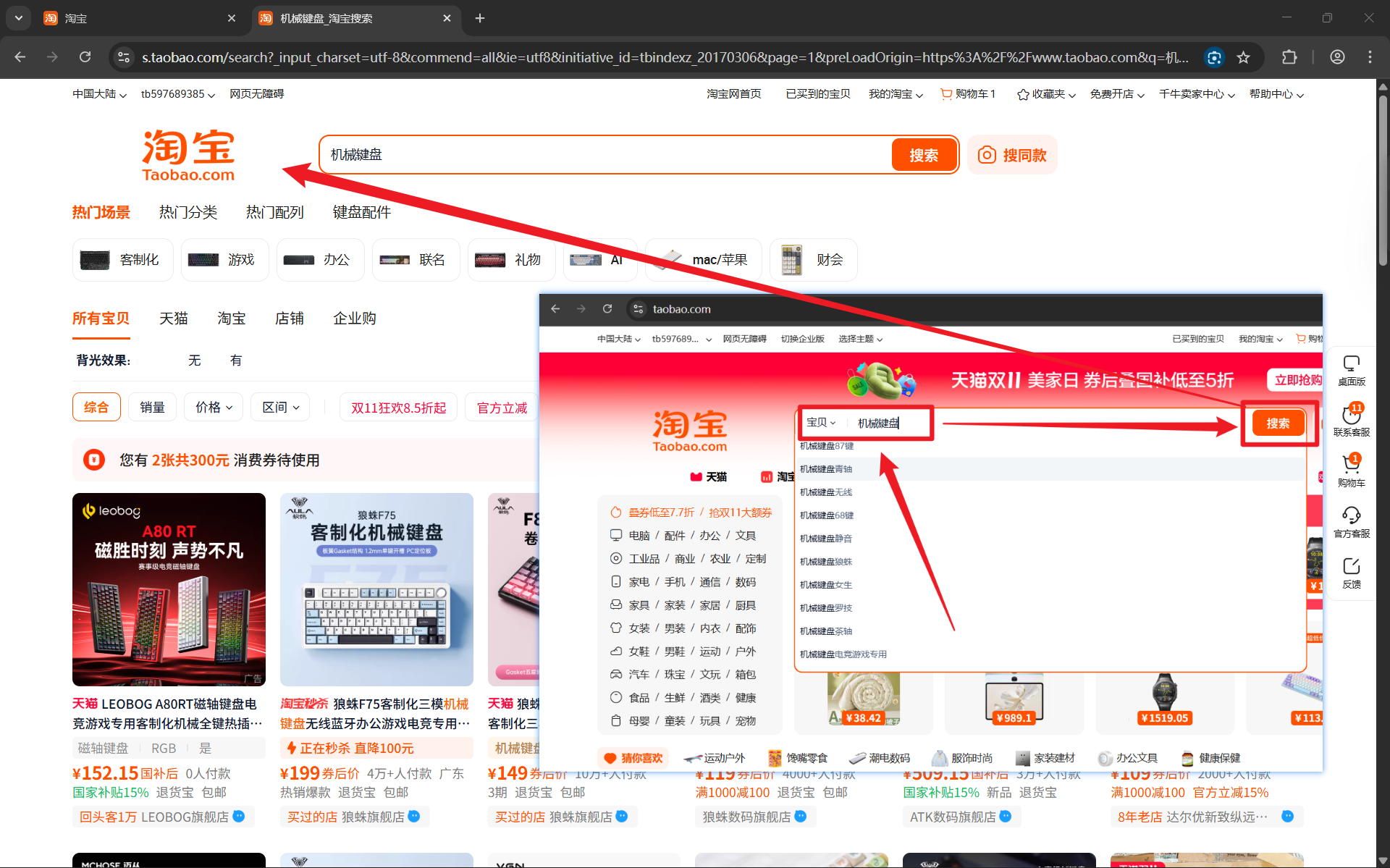Toggle the 客制化 scene chip
1390x868 pixels.
click(x=123, y=260)
